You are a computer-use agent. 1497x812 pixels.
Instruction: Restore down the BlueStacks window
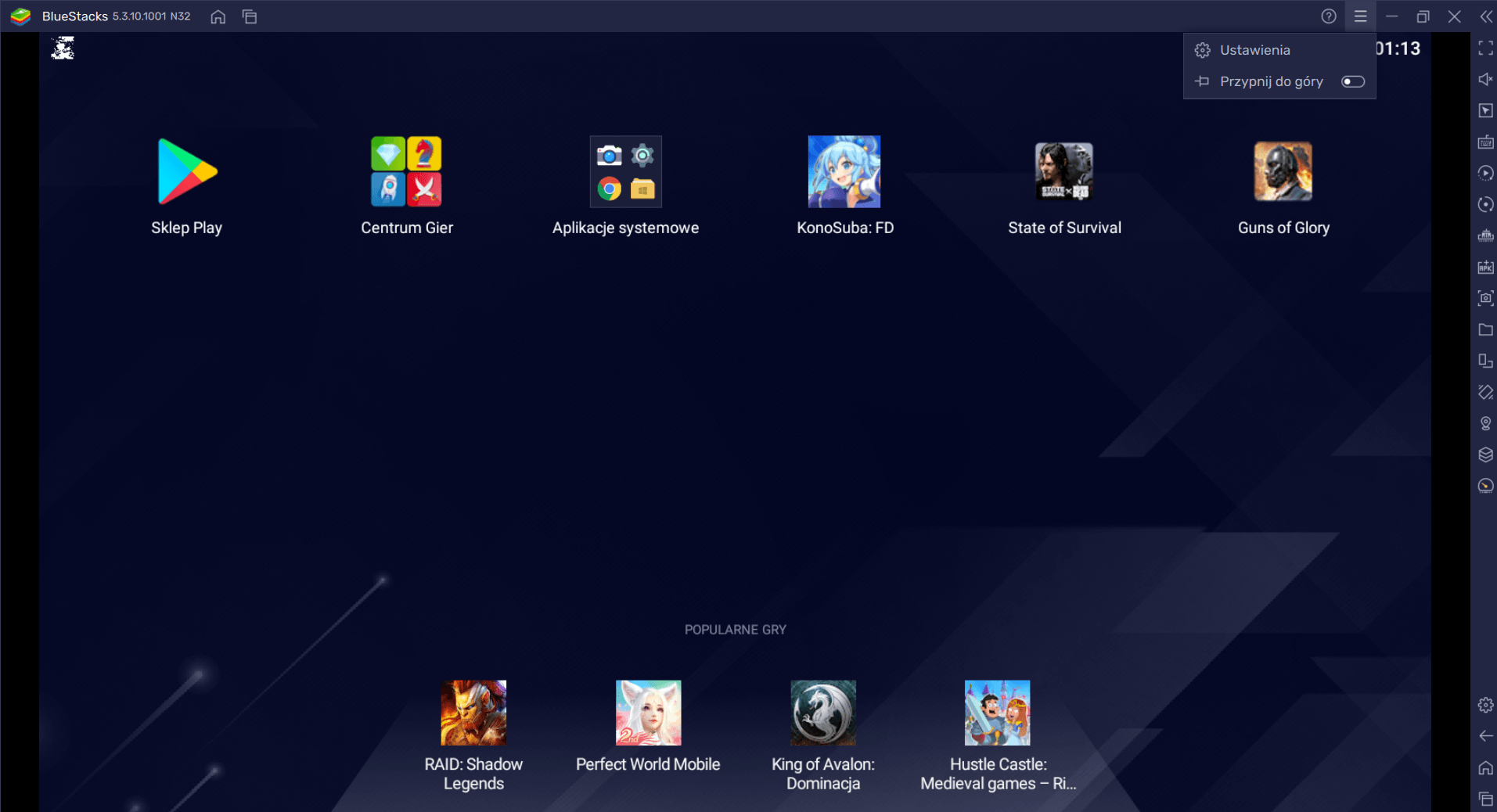click(1423, 16)
